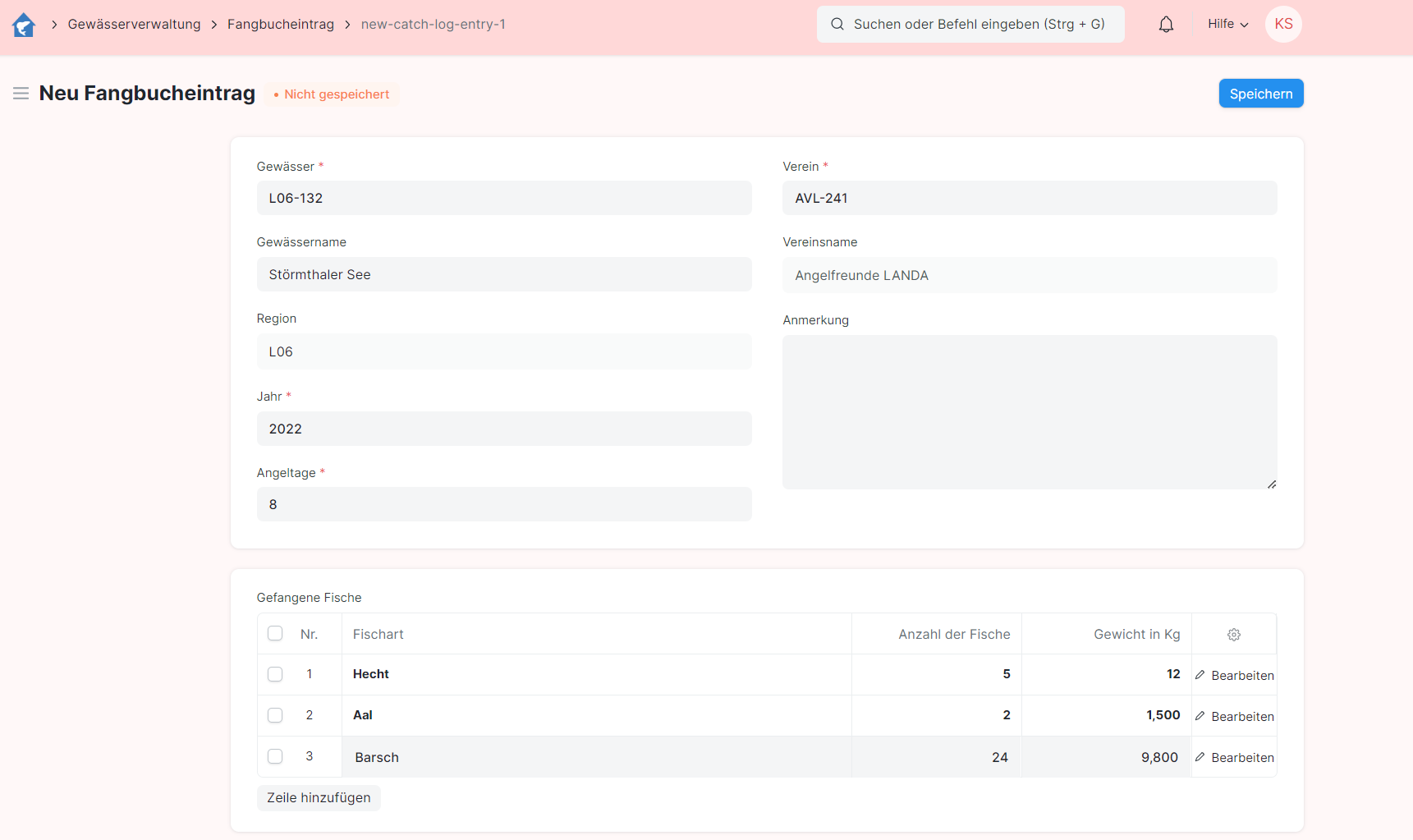Click the pencil icon for Aal row
This screenshot has width=1413, height=840.
pyautogui.click(x=1200, y=716)
